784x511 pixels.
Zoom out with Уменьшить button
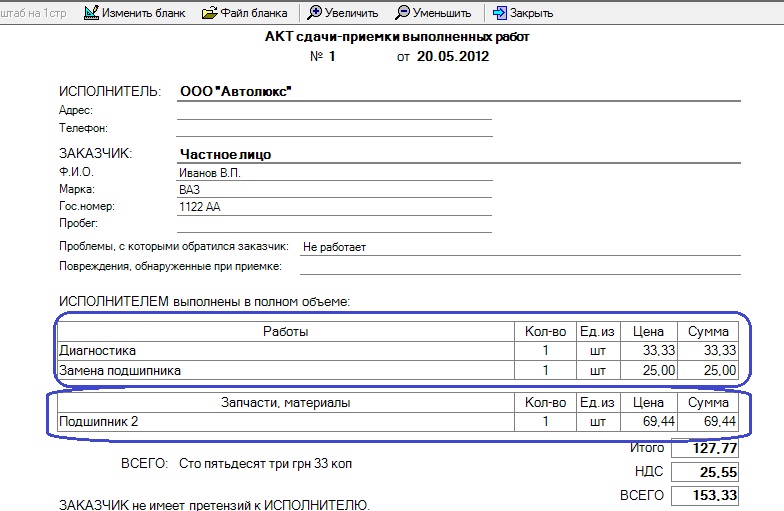coord(434,12)
